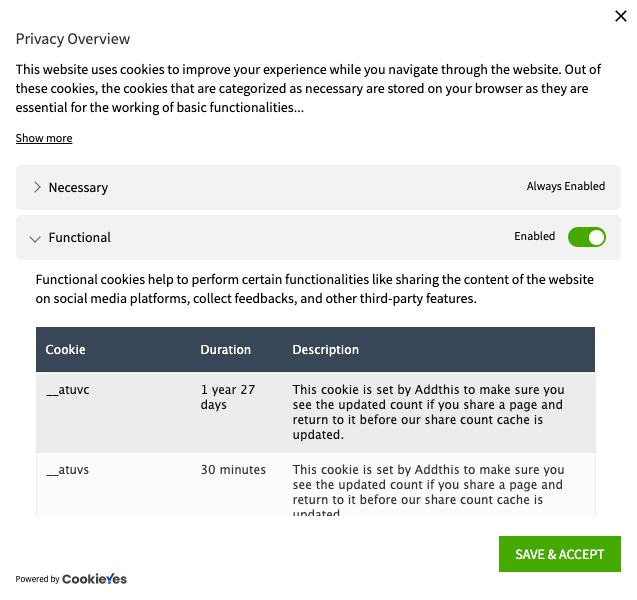Click the Duration column header
Viewport: 637px width, 600px height.
coord(225,350)
